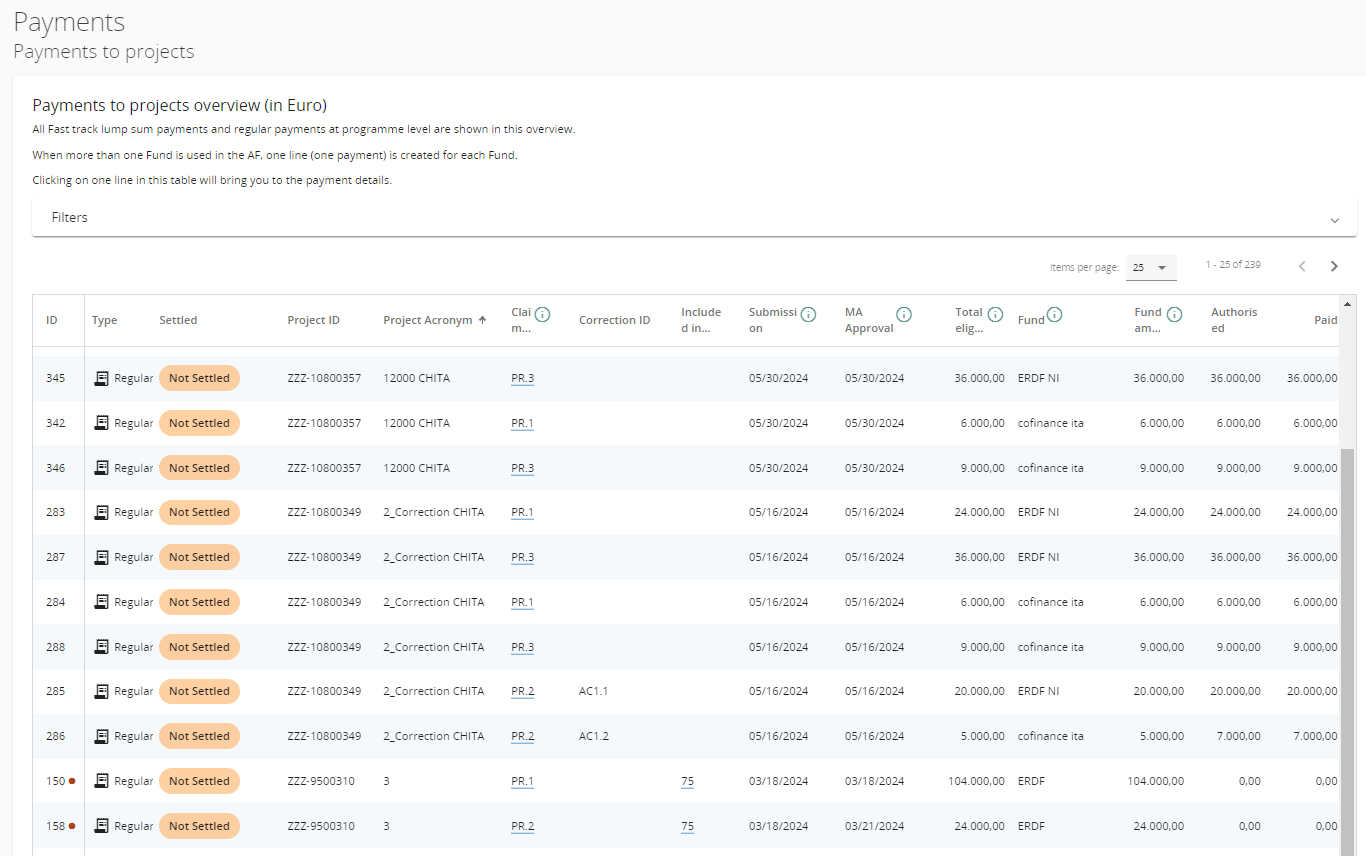Sort by Settled column header

click(x=178, y=320)
